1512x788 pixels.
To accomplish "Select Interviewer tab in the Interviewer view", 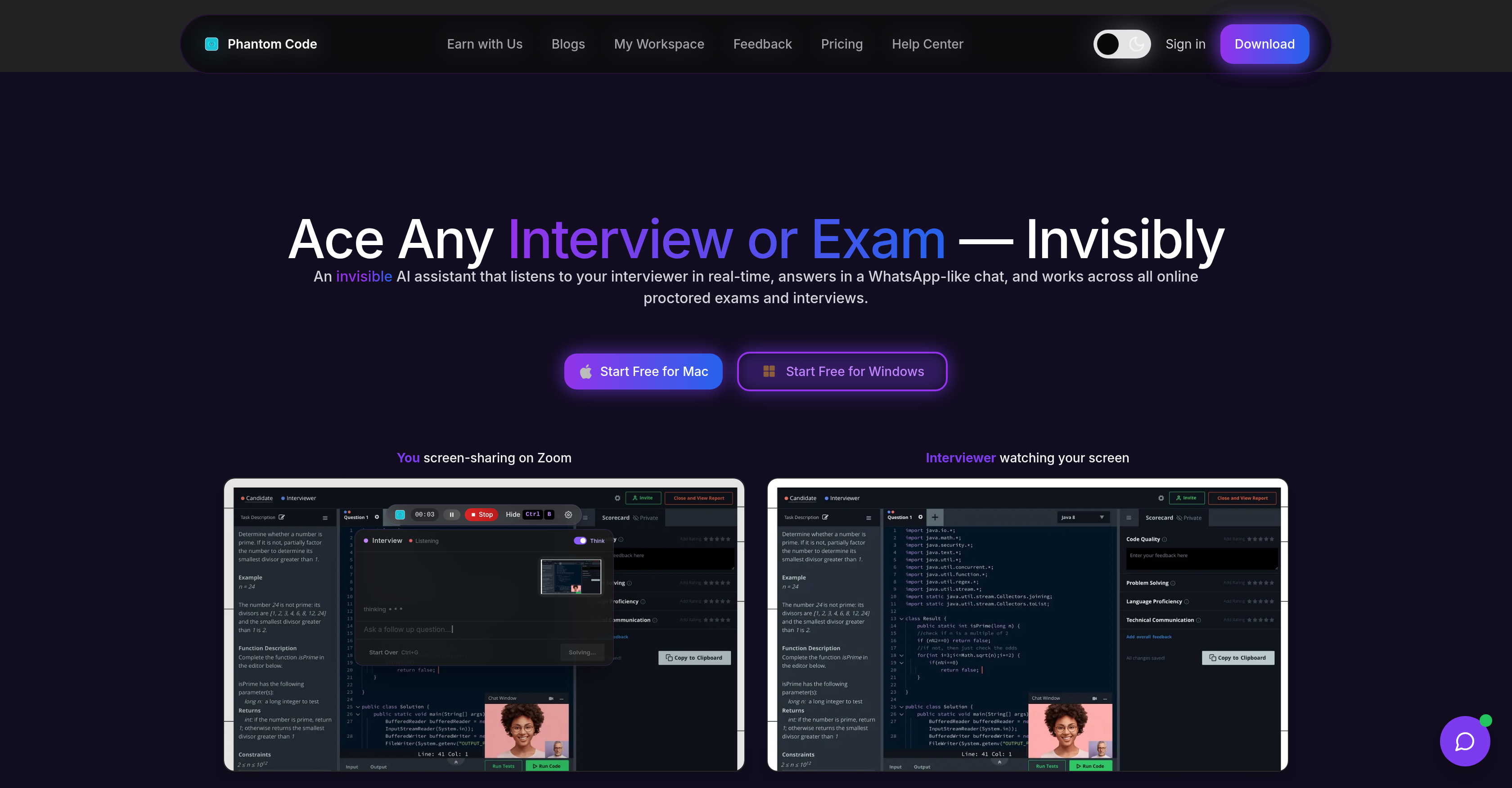I will [x=841, y=498].
